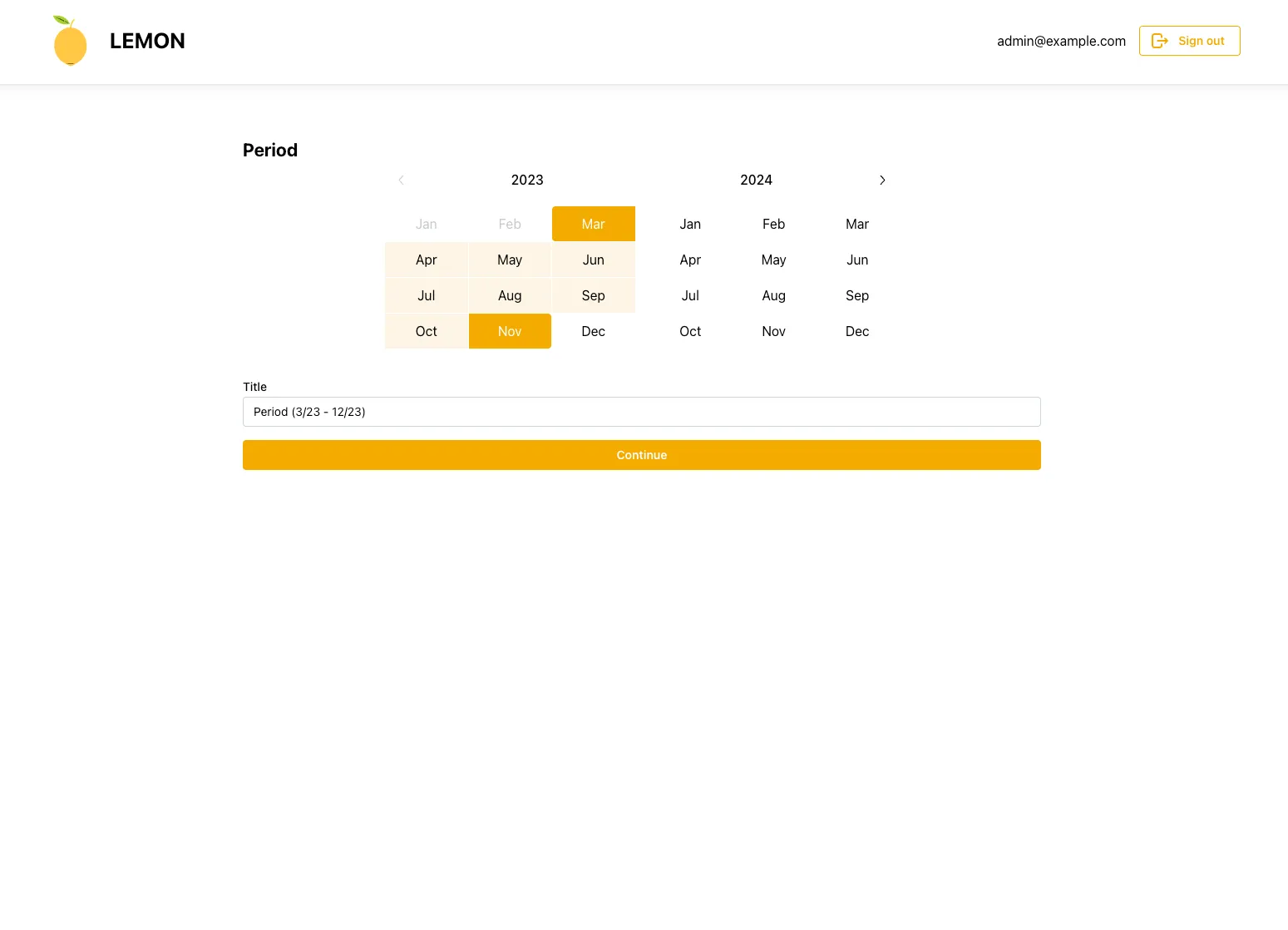Click inside the Title input field
The image size is (1288, 930).
[641, 411]
